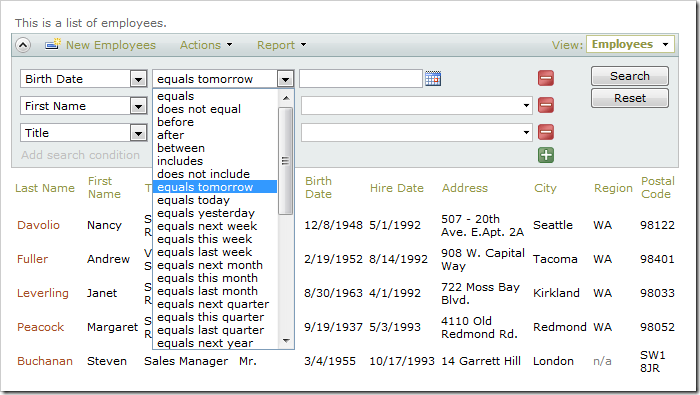Open the Davolio employee record
The height and width of the screenshot is (395, 700).
pyautogui.click(x=38, y=225)
